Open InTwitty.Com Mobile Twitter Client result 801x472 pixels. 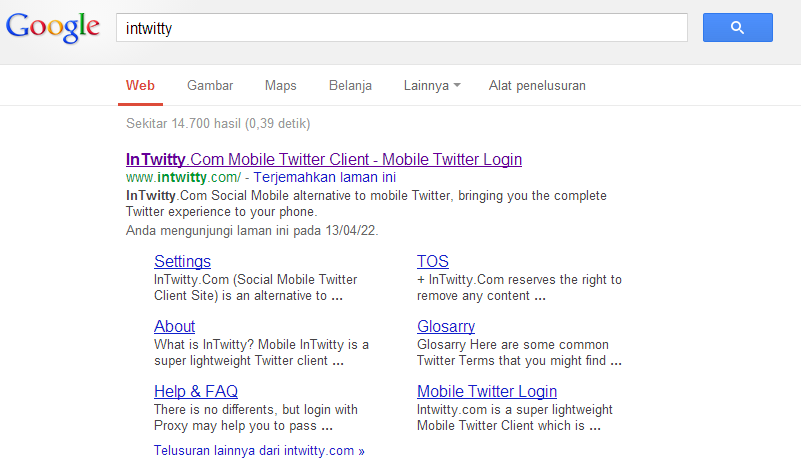point(324,159)
